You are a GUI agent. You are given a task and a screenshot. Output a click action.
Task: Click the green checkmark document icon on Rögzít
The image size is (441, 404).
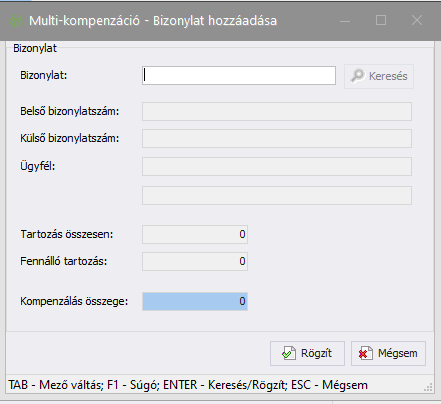point(289,353)
